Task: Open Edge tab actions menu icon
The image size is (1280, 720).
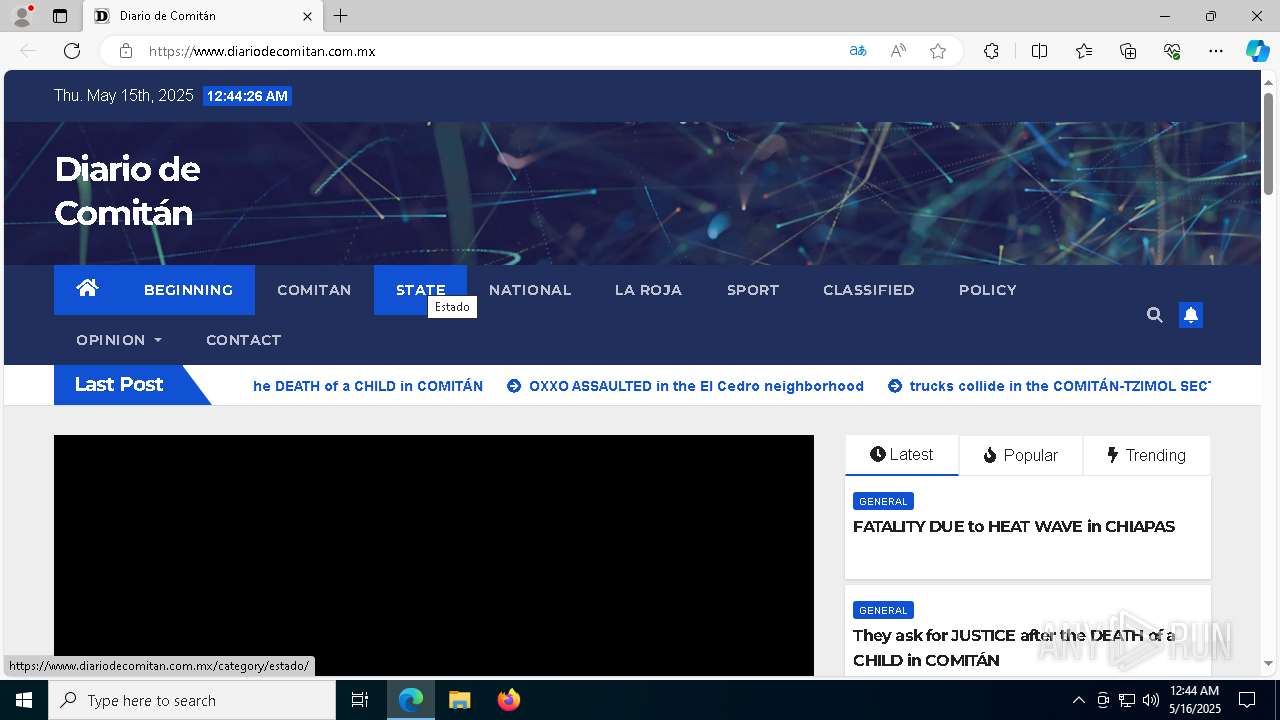Action: coord(60,16)
